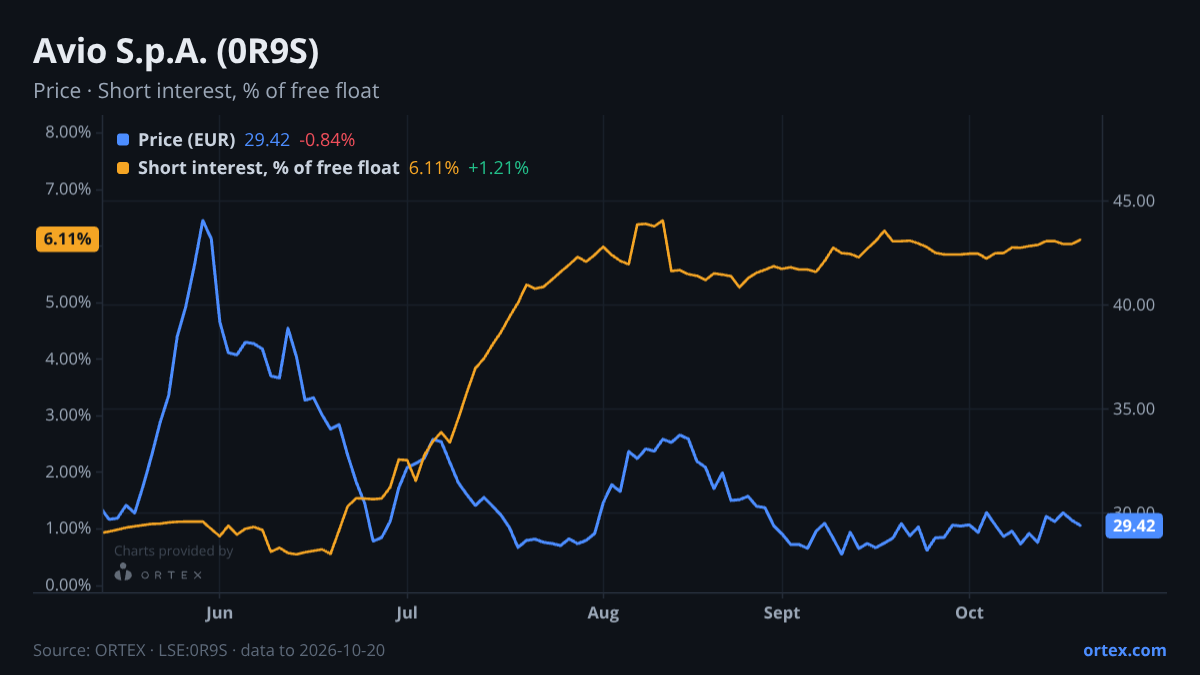Click the subtitle 'Price · Short interest, % of free float'
Screen dimensions: 1200x675
206,91
